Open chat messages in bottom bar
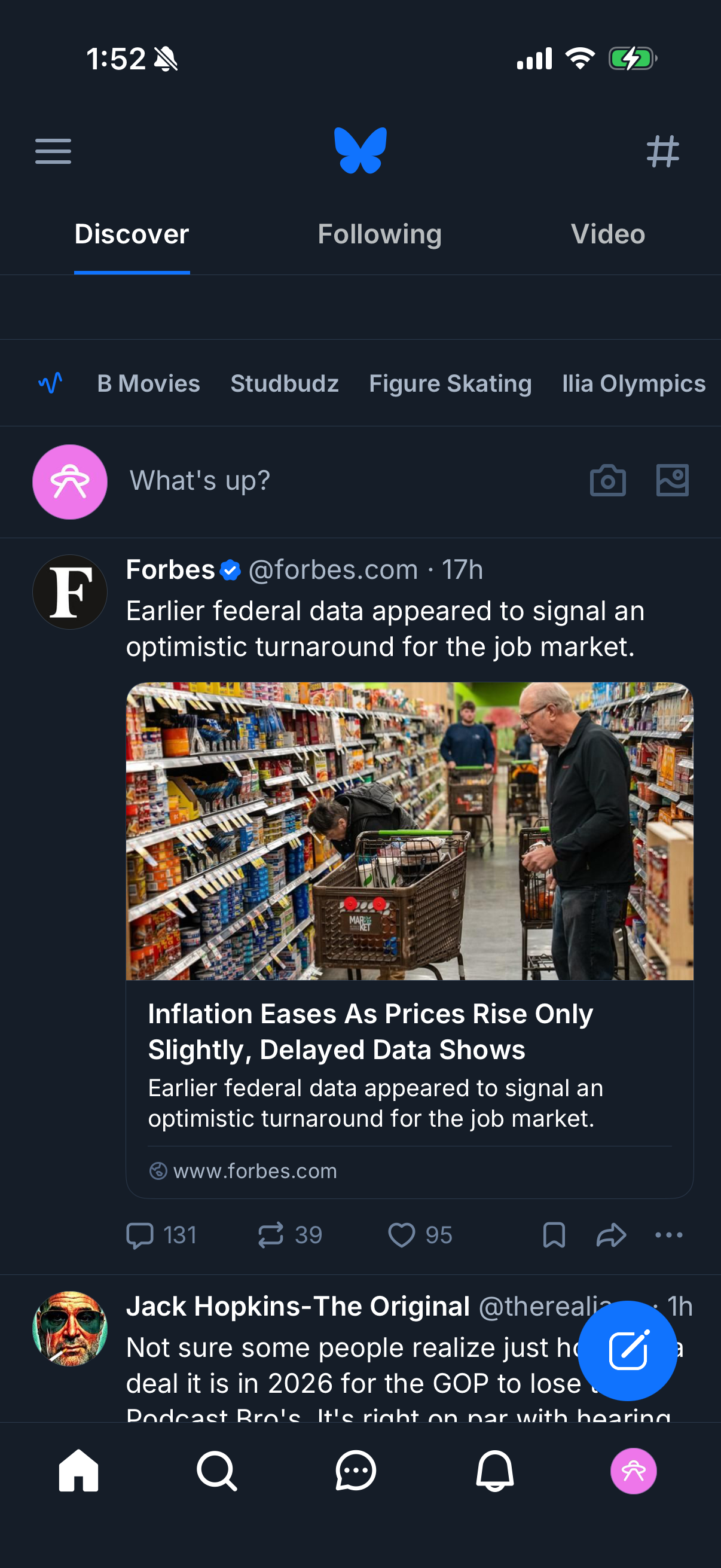The image size is (721, 1568). coord(356,1471)
